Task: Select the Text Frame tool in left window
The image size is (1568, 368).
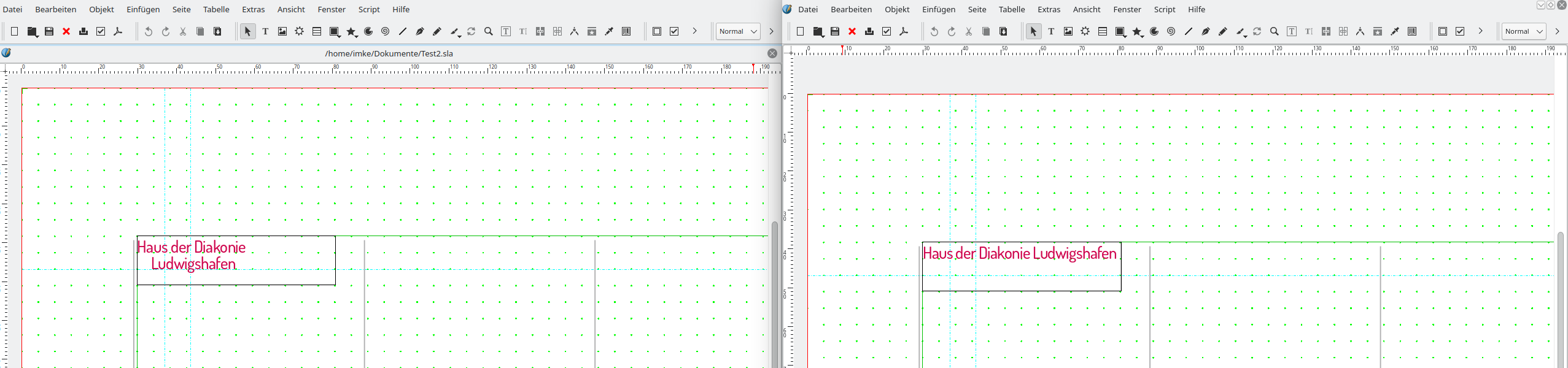Action: [265, 31]
